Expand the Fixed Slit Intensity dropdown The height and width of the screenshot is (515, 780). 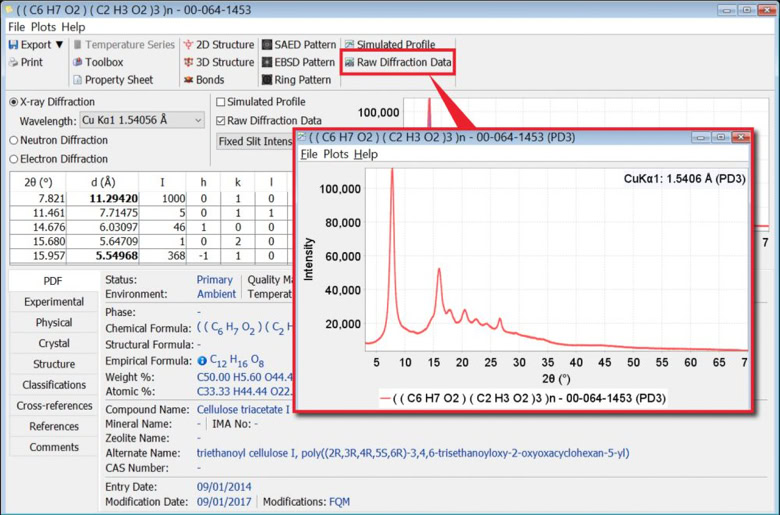[x=255, y=141]
